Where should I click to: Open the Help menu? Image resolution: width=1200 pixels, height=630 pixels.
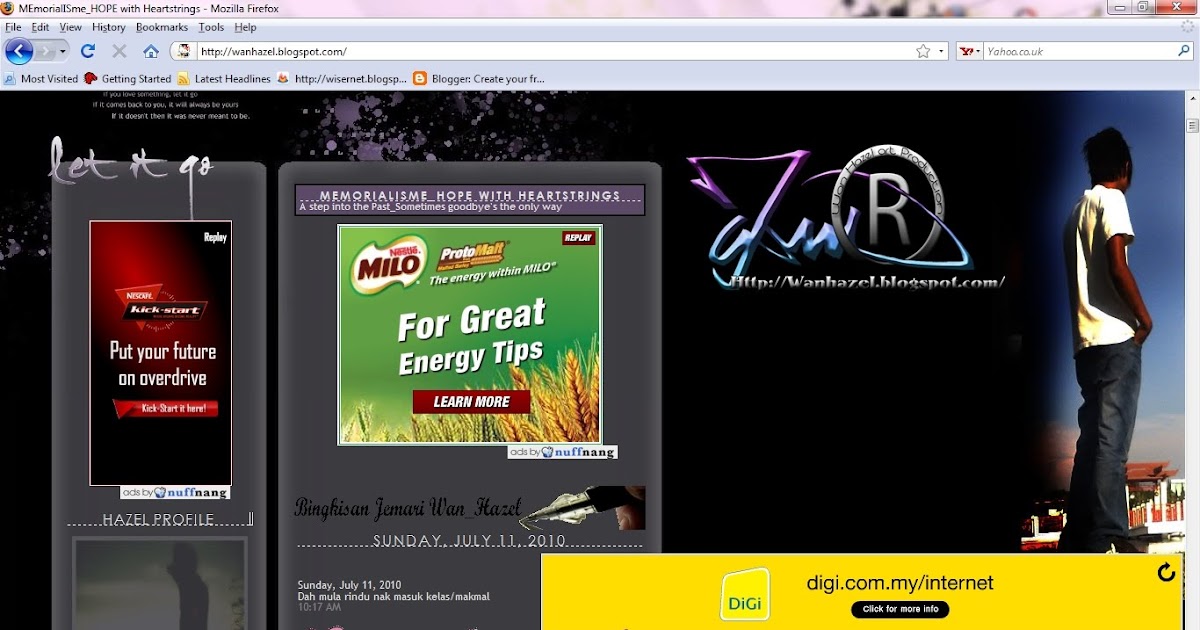pyautogui.click(x=245, y=27)
